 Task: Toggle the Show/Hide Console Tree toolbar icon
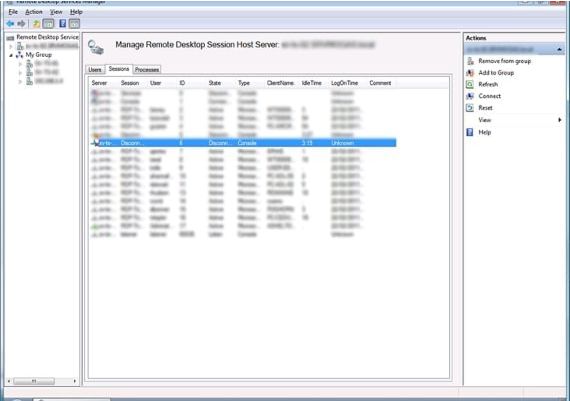48,24
